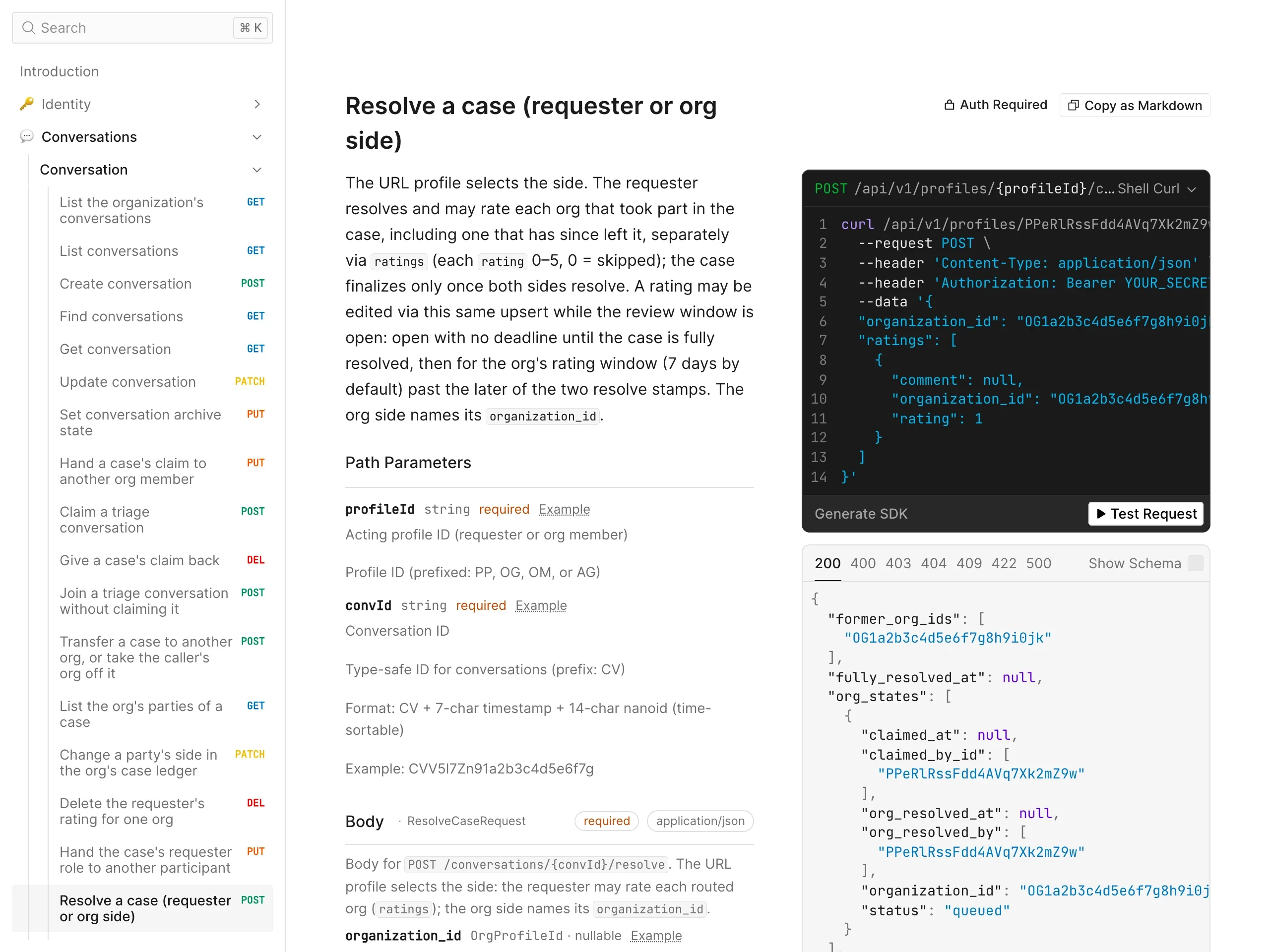Image resolution: width=1270 pixels, height=952 pixels.
Task: Click the Test Request button
Action: pos(1145,514)
